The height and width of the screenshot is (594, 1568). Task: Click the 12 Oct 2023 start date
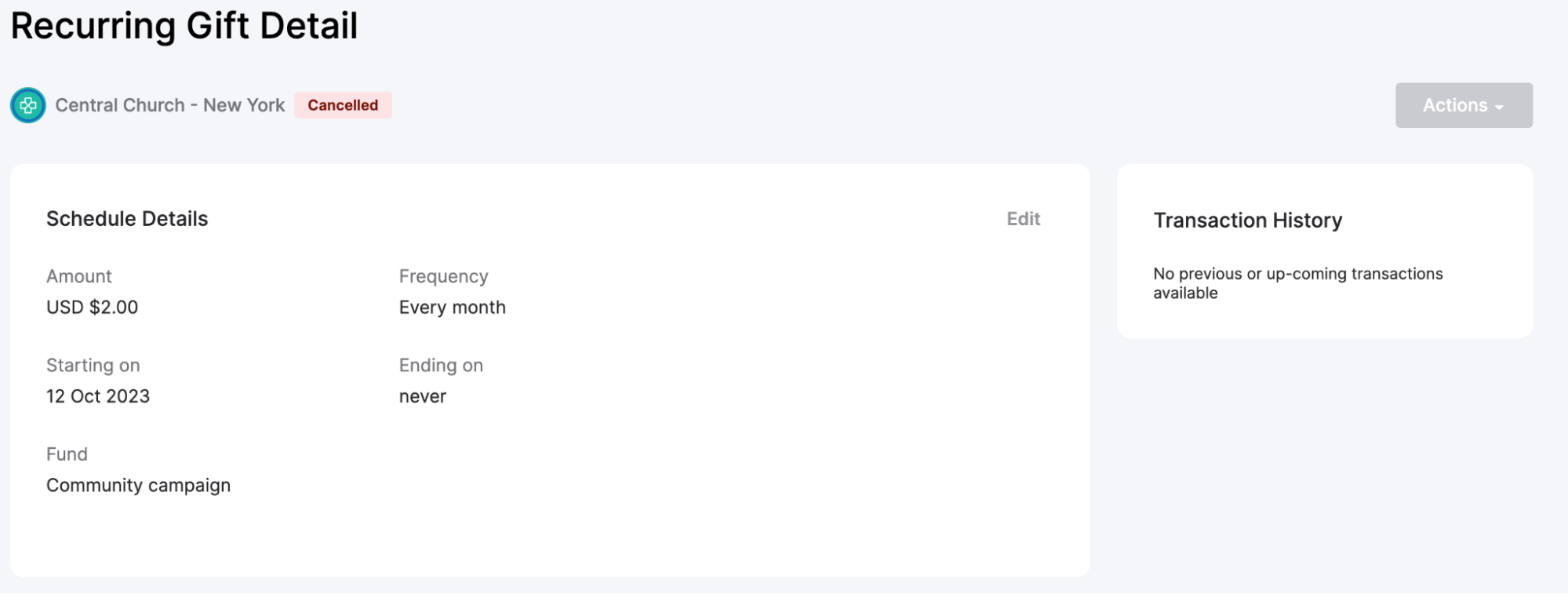[98, 396]
